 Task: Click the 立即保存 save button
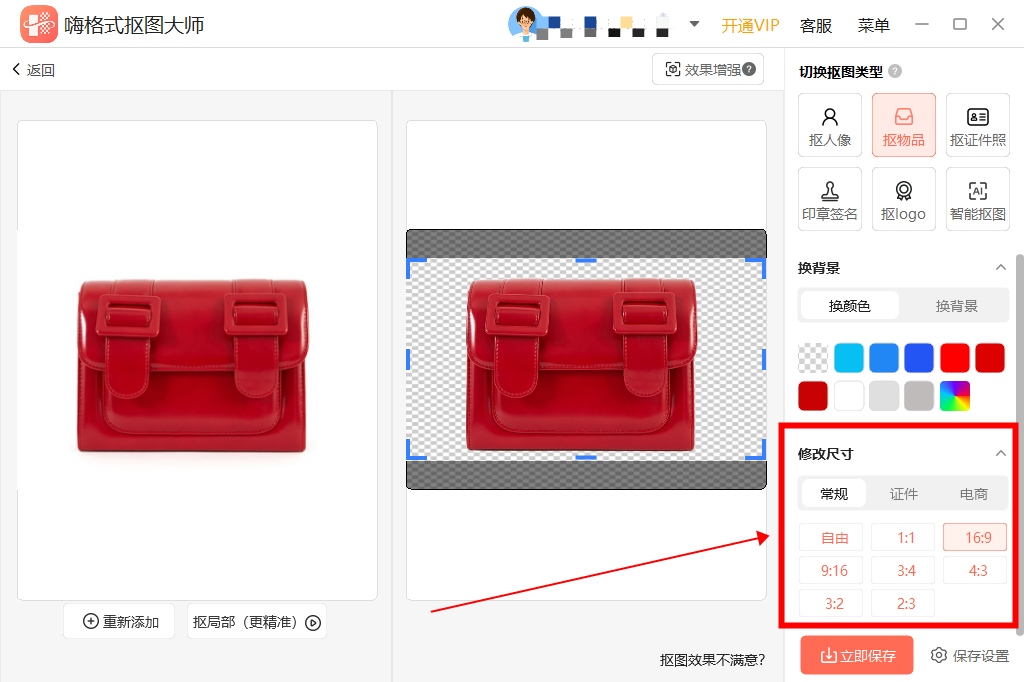pyautogui.click(x=857, y=656)
